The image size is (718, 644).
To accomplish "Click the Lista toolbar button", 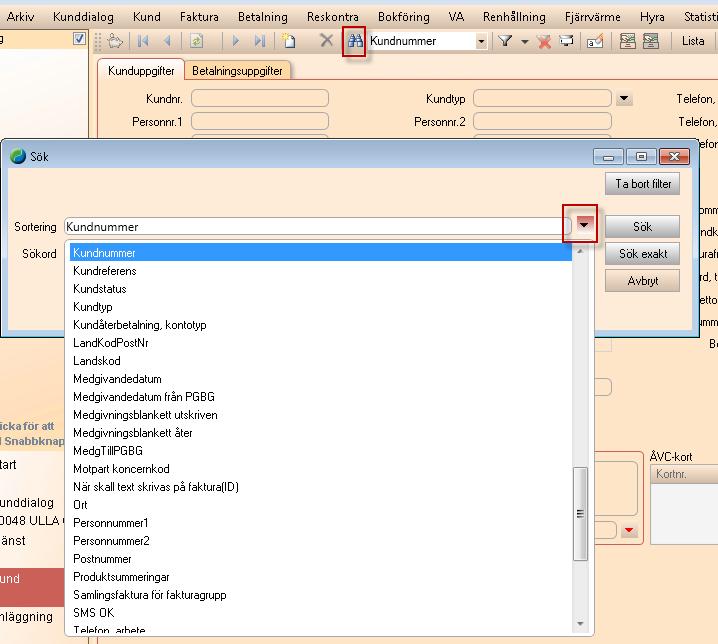I will (693, 41).
